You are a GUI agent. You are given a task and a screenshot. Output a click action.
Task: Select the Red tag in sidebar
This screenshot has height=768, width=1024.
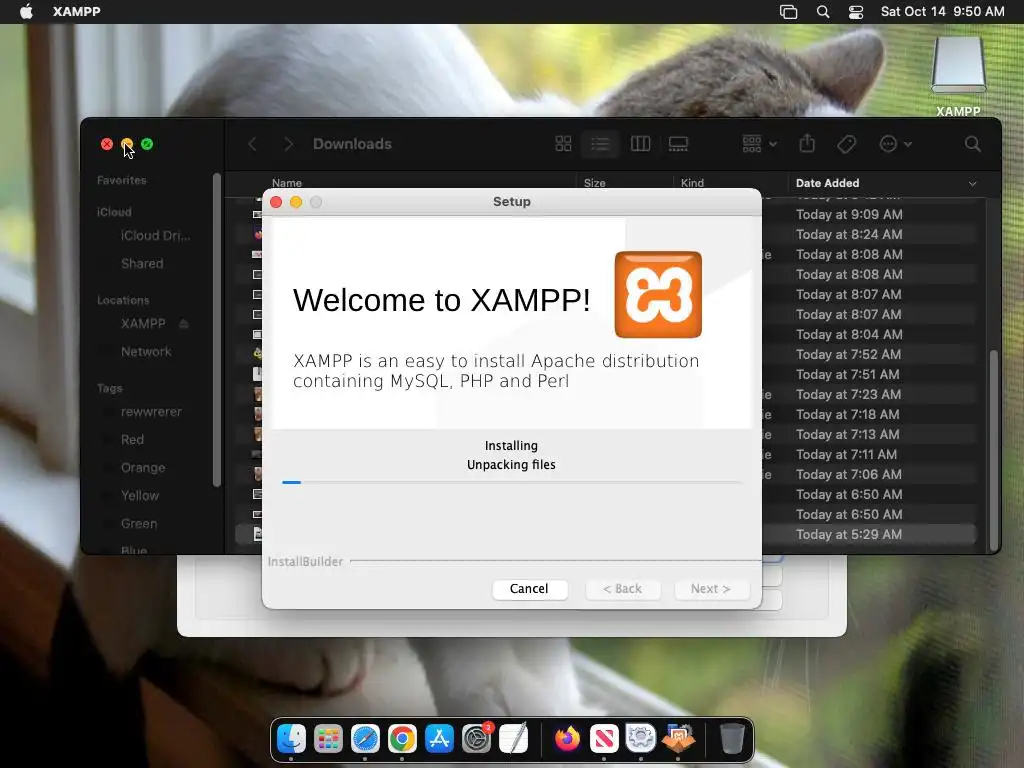point(132,440)
